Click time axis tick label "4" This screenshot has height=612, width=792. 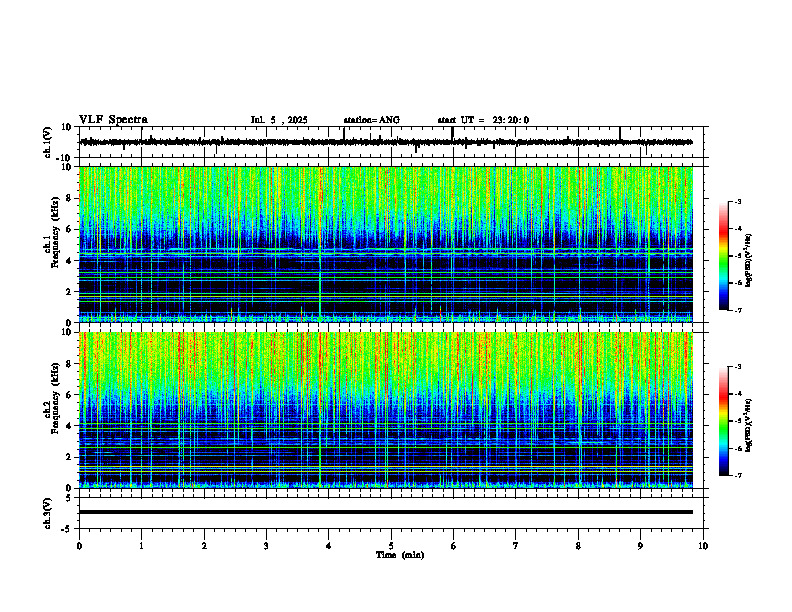329,546
